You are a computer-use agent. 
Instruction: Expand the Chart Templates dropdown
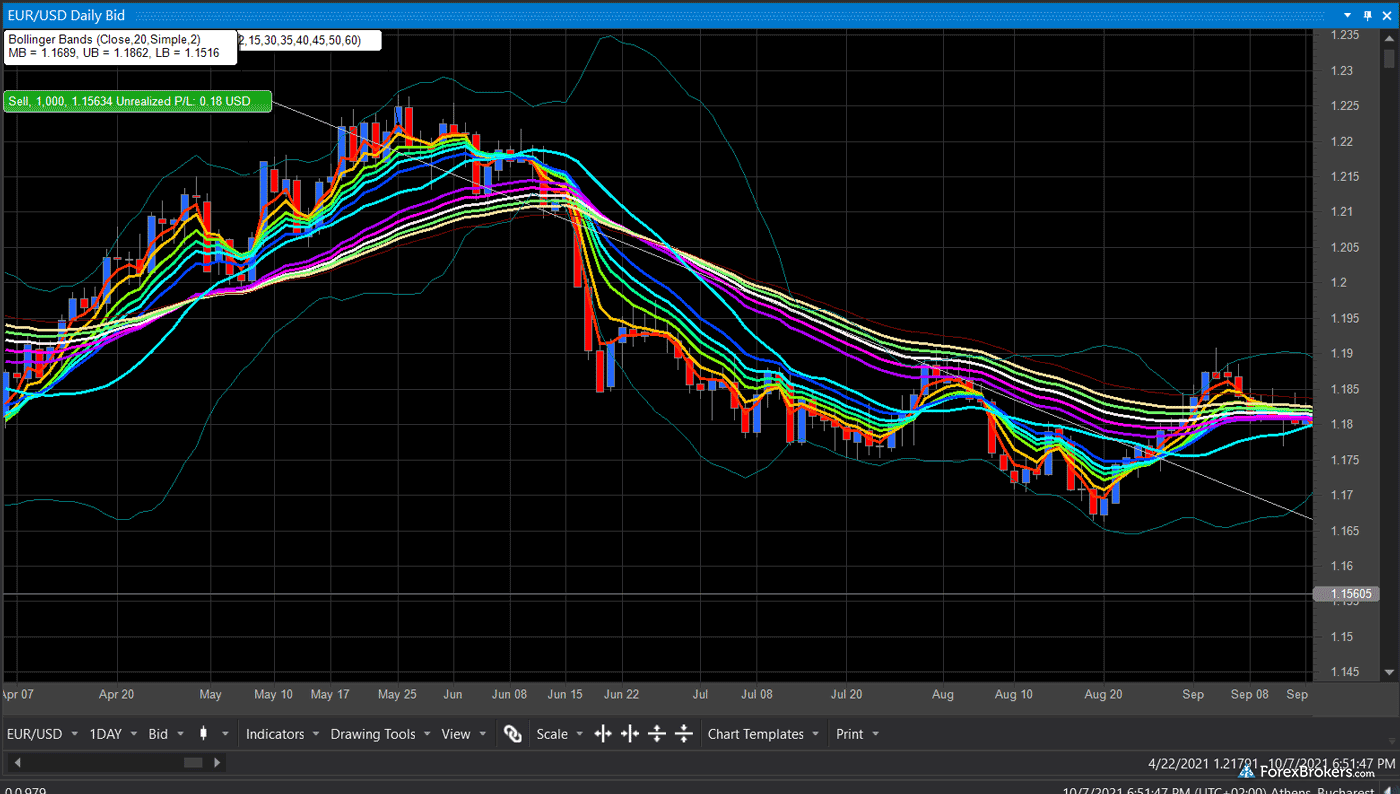[x=816, y=733]
